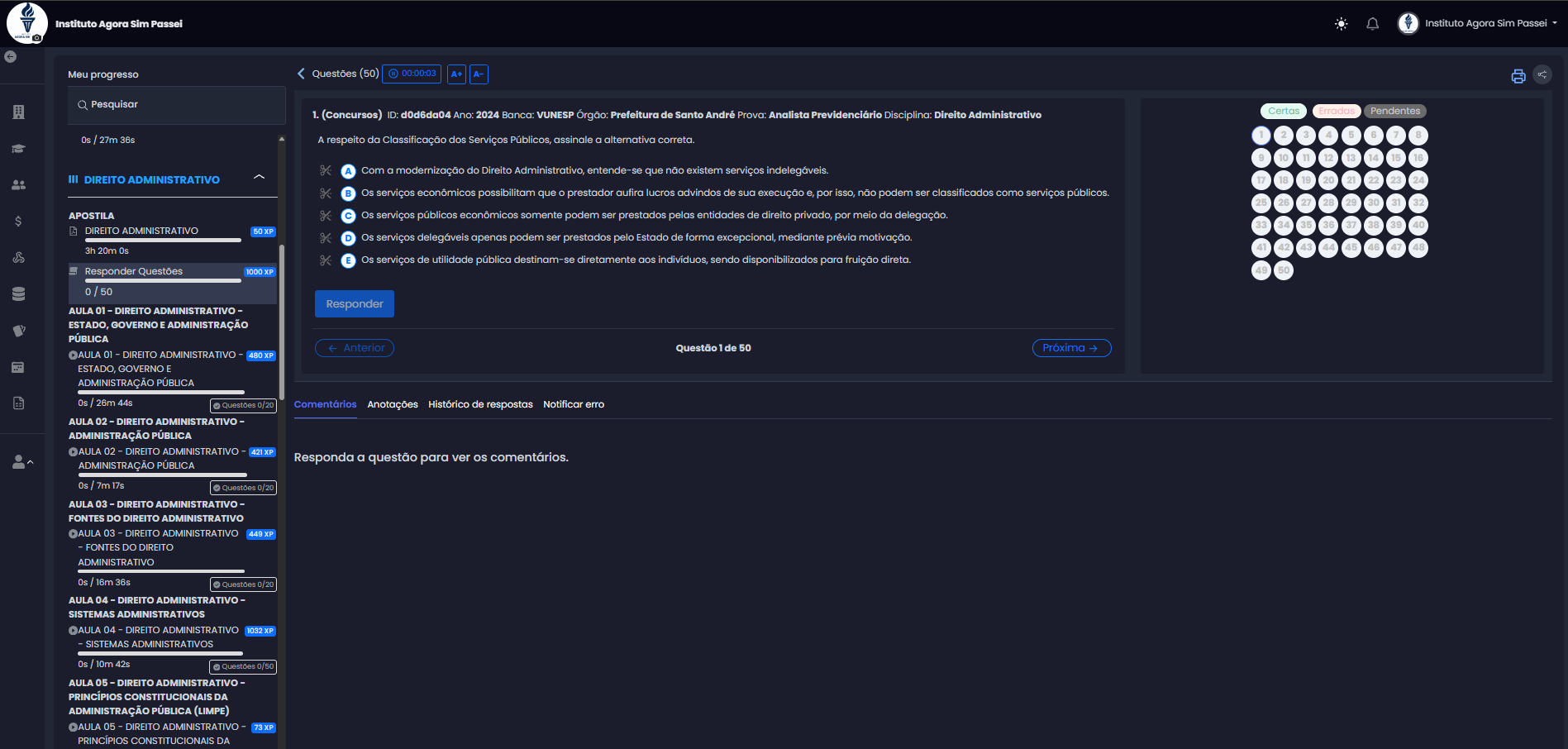Switch to the Anotações tab

[x=393, y=404]
